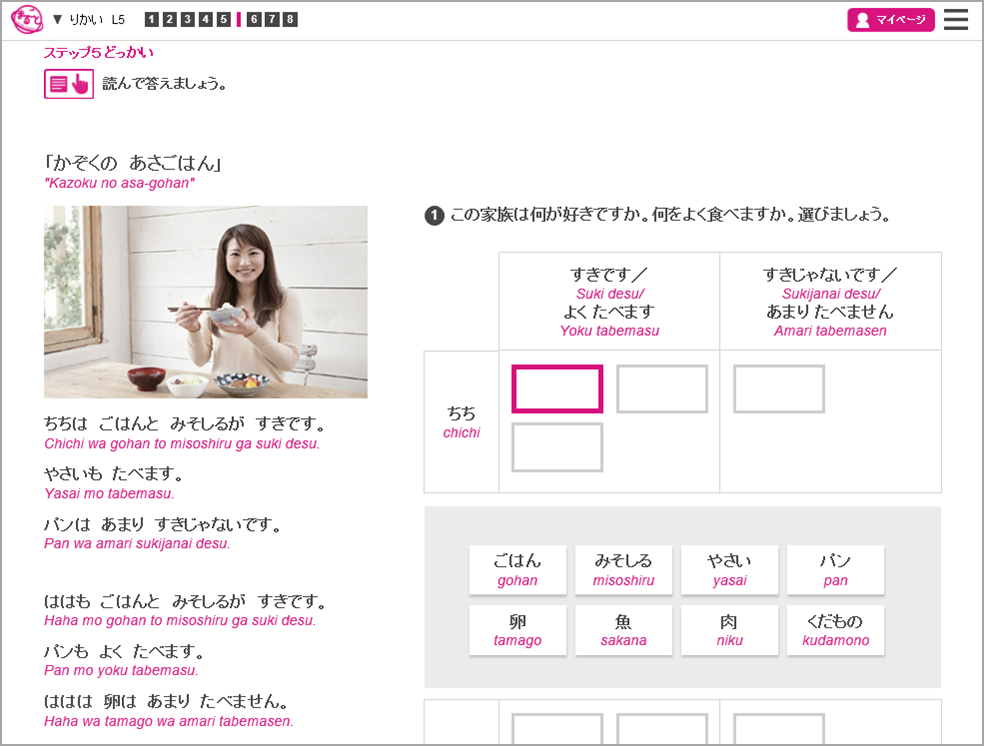Select the third すきです answer box for ちち
984x746 pixels.
(557, 447)
